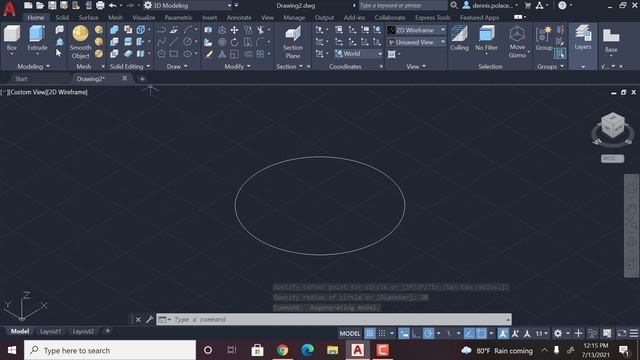Expand the Modify panel

[x=237, y=66]
